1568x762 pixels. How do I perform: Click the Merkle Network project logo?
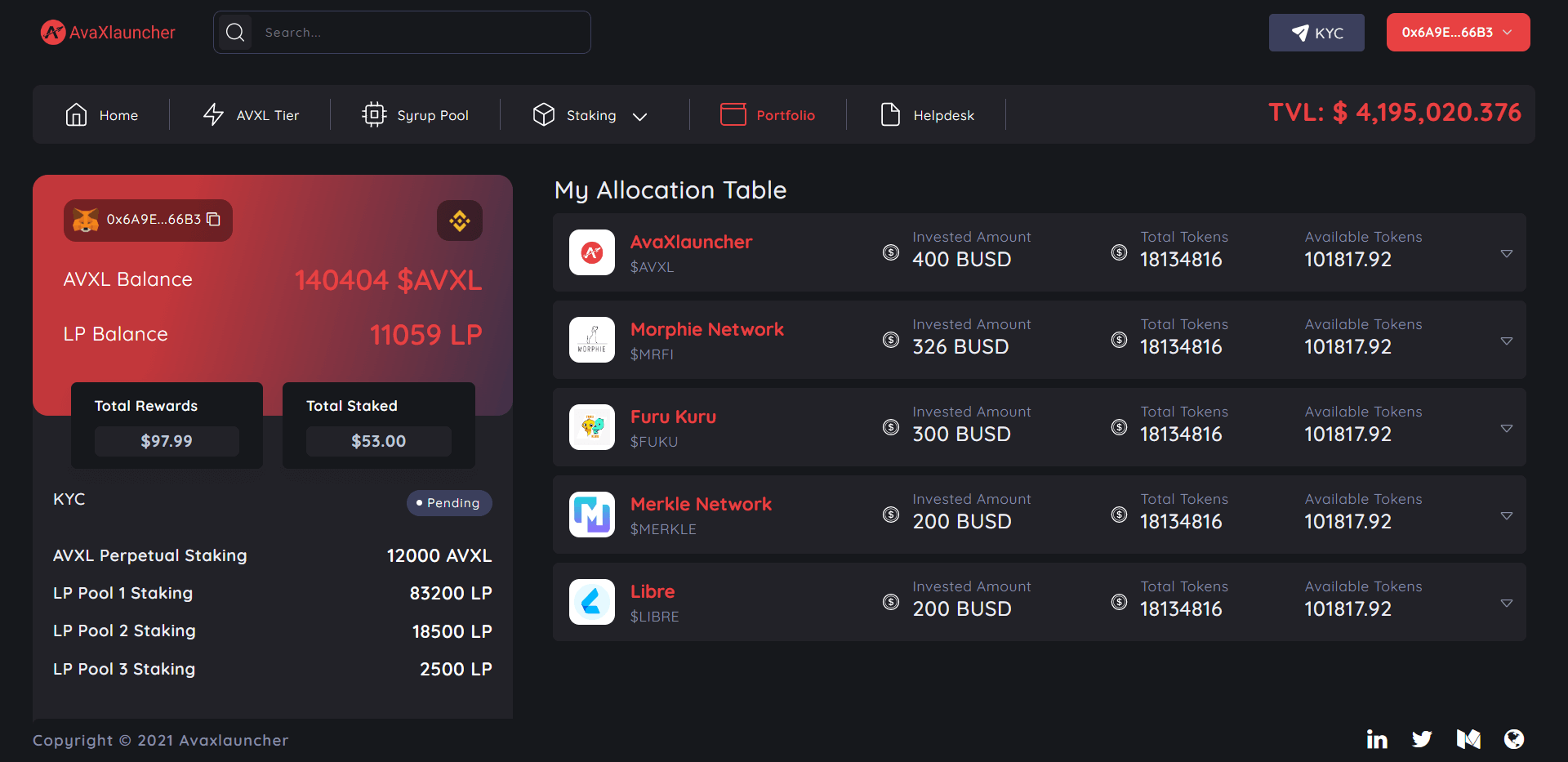click(x=592, y=515)
